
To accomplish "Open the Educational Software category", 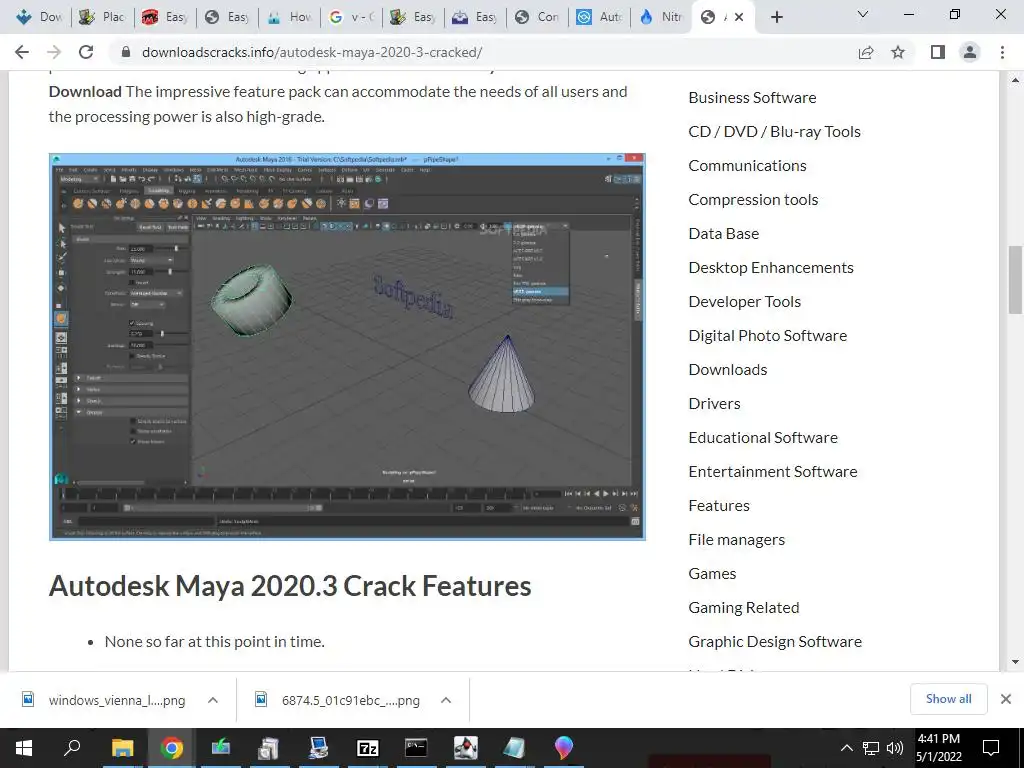I will click(x=763, y=437).
